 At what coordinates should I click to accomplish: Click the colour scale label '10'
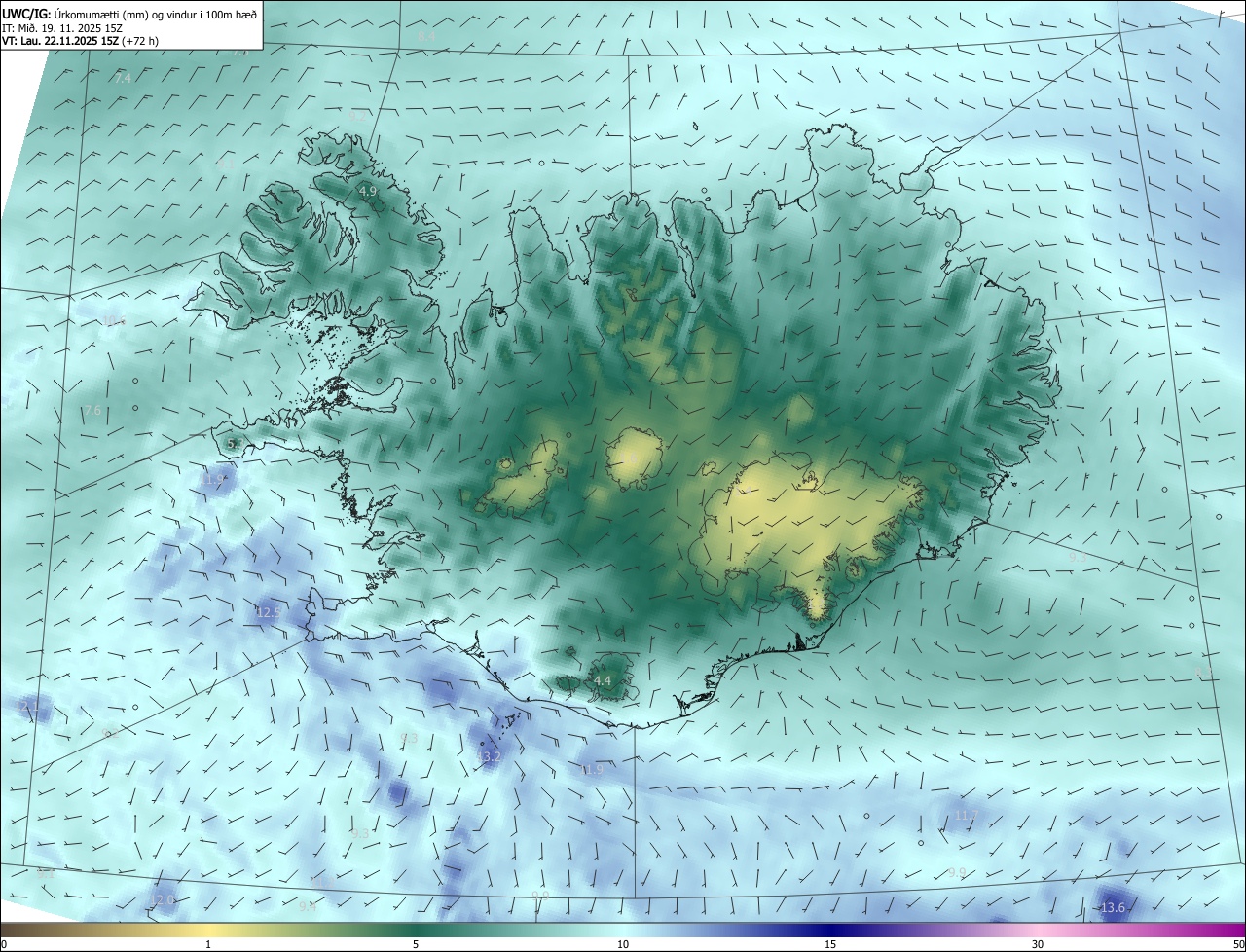[623, 945]
